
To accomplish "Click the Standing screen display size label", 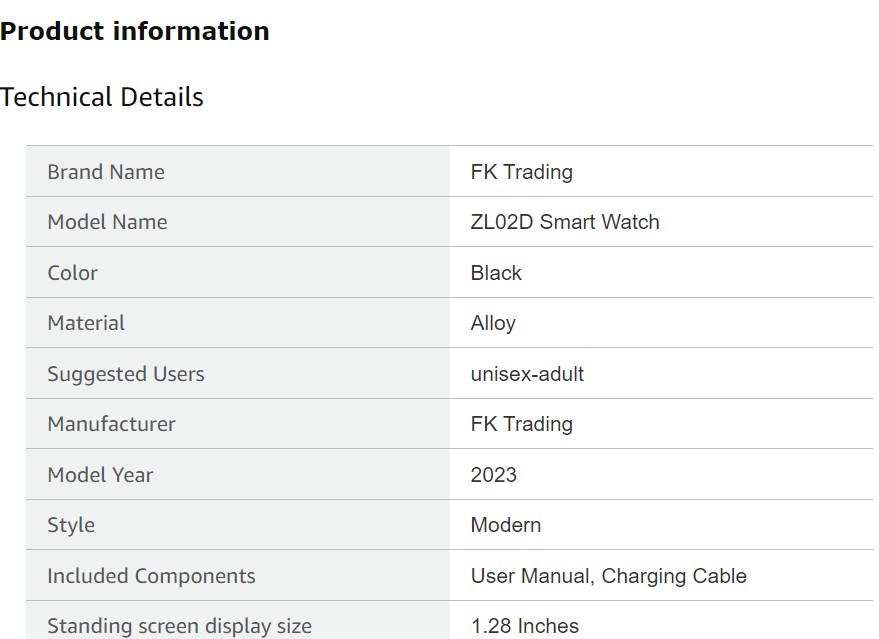I will click(179, 626).
